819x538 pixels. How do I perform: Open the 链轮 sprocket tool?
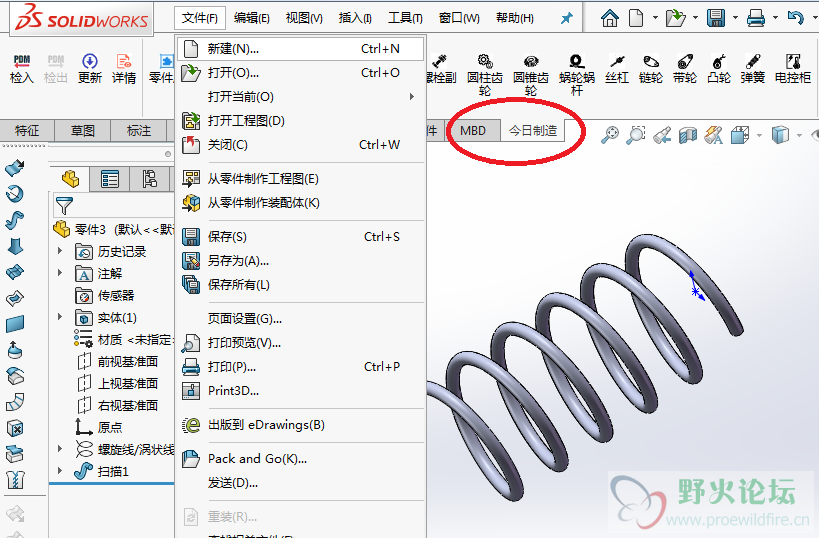tap(651, 69)
